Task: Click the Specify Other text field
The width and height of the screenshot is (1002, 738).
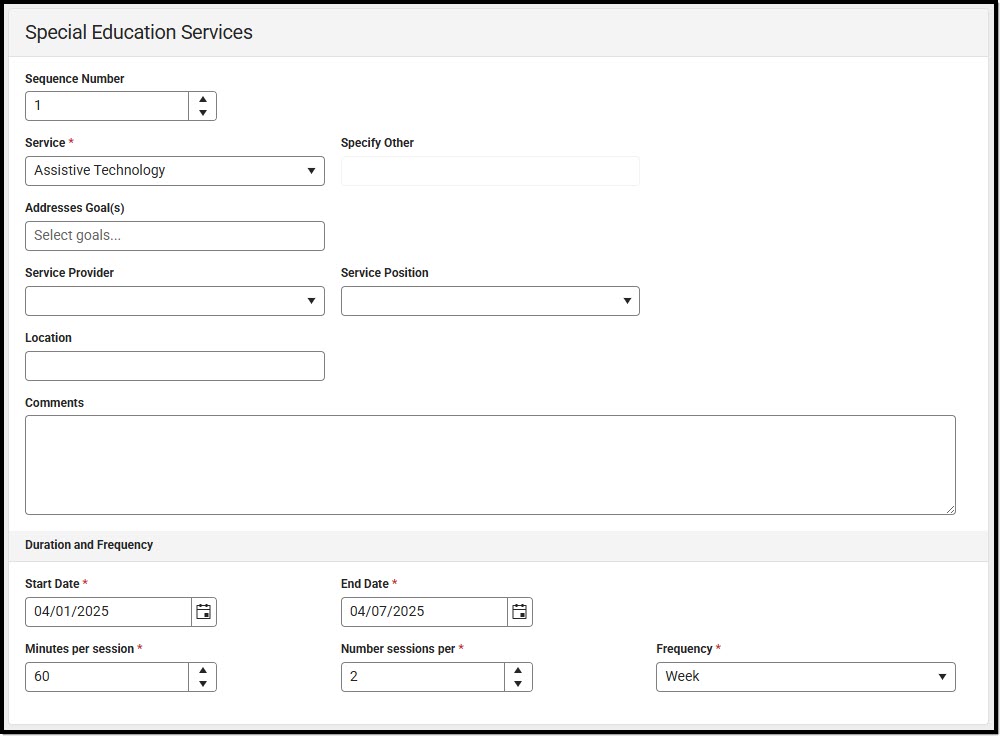Action: tap(490, 171)
